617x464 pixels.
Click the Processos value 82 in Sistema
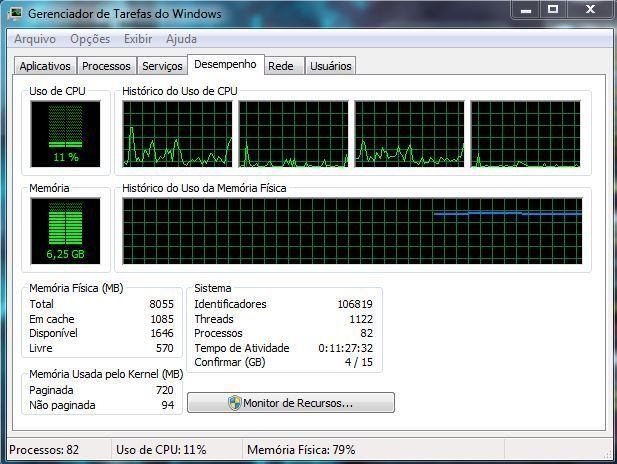pos(366,333)
